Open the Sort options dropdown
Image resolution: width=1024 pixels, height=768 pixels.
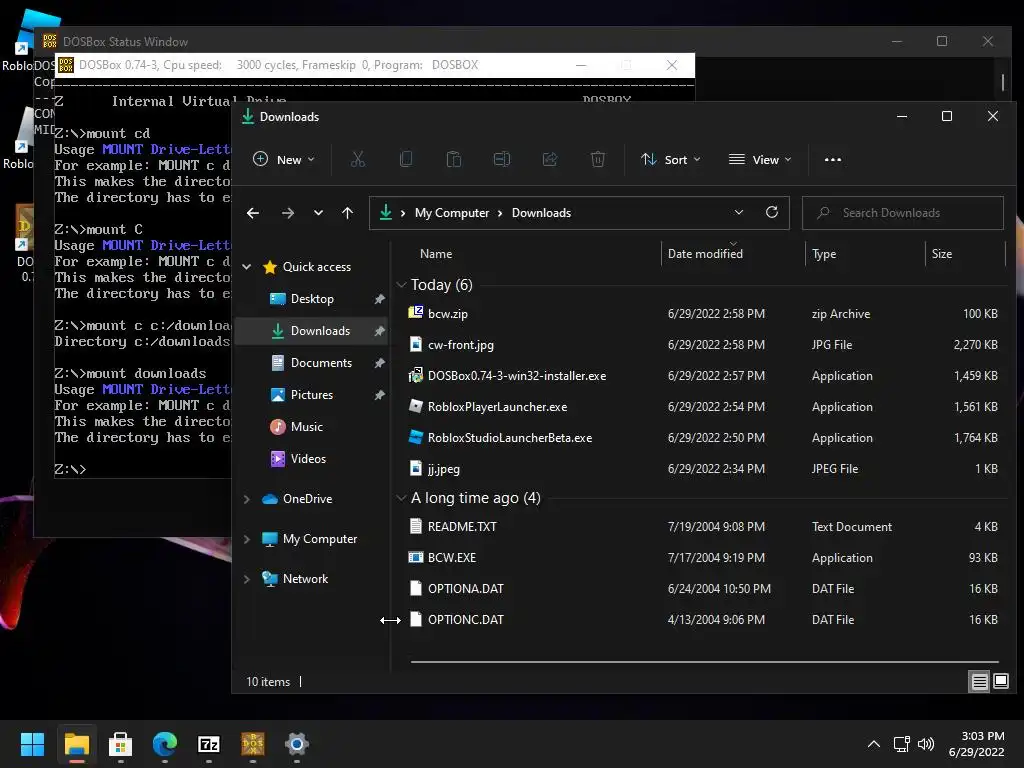point(671,159)
